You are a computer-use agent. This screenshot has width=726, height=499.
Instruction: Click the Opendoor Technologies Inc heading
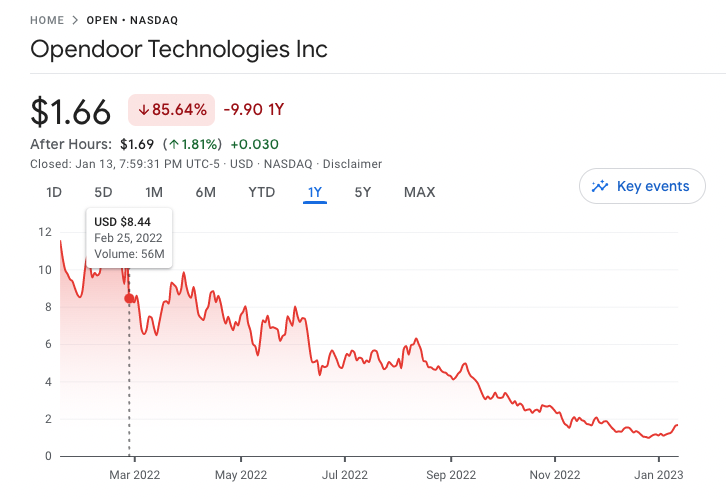[179, 49]
